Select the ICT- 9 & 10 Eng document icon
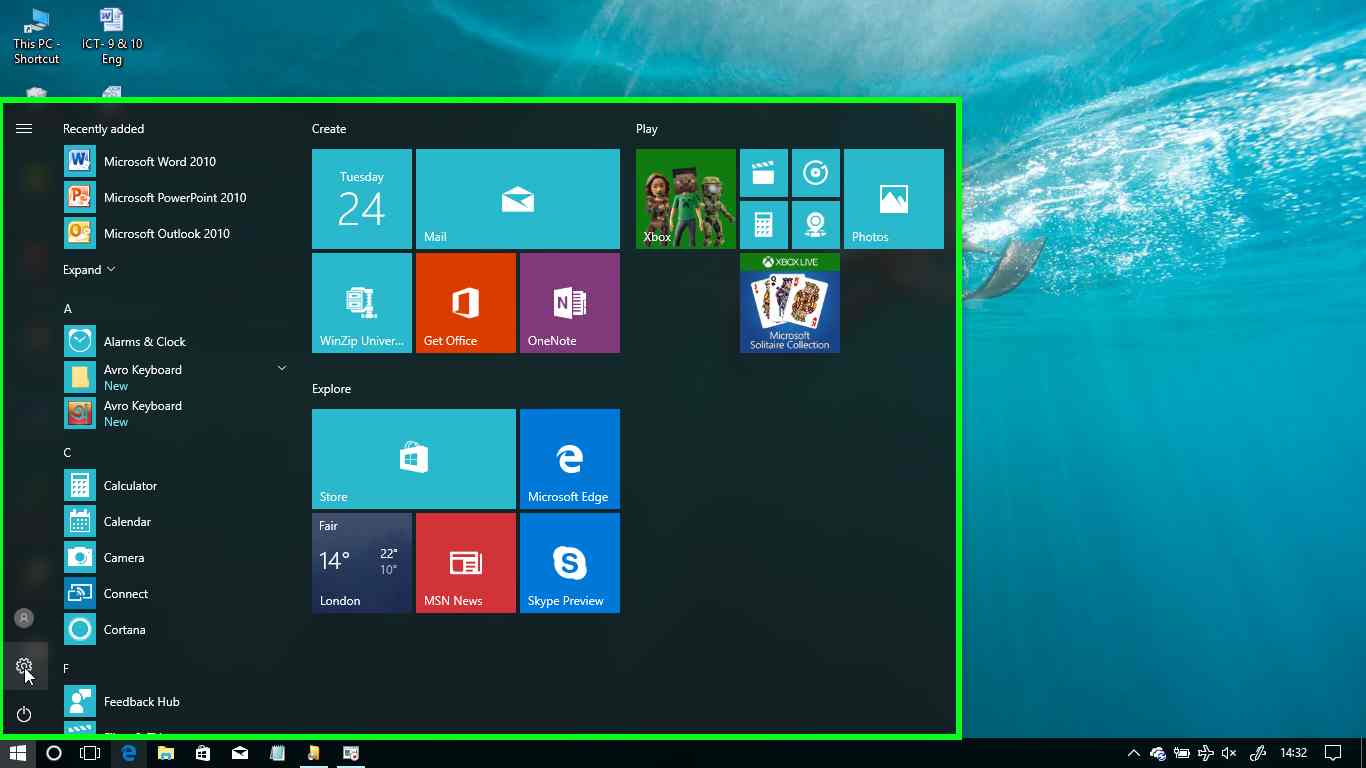Image resolution: width=1366 pixels, height=768 pixels. (112, 36)
